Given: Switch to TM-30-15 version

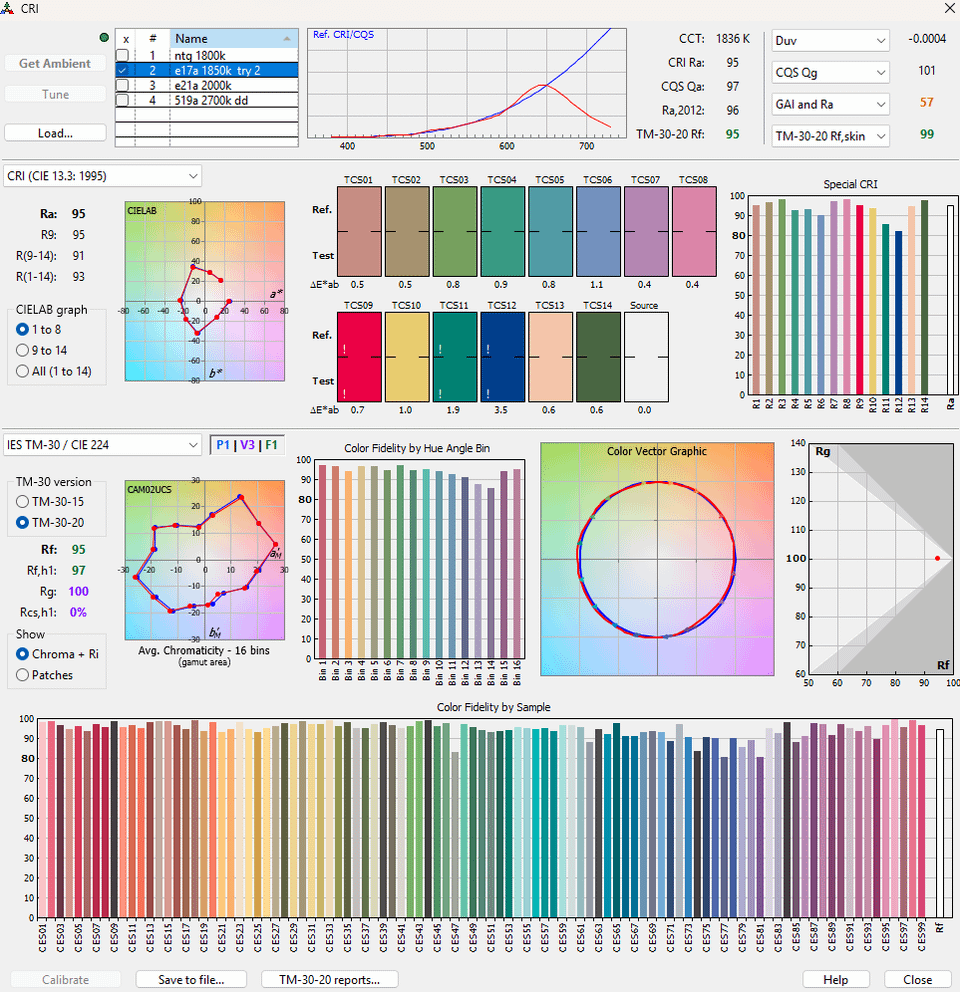Looking at the screenshot, I should click(23, 501).
